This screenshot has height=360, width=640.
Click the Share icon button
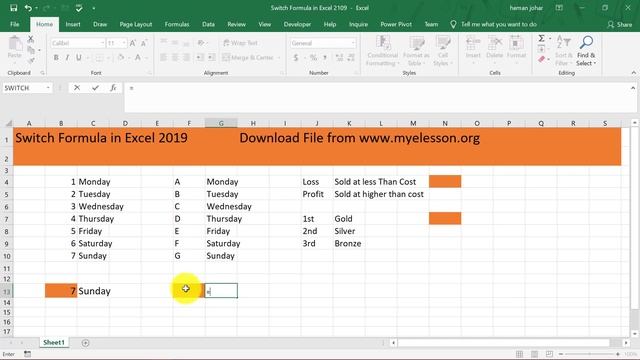click(620, 24)
